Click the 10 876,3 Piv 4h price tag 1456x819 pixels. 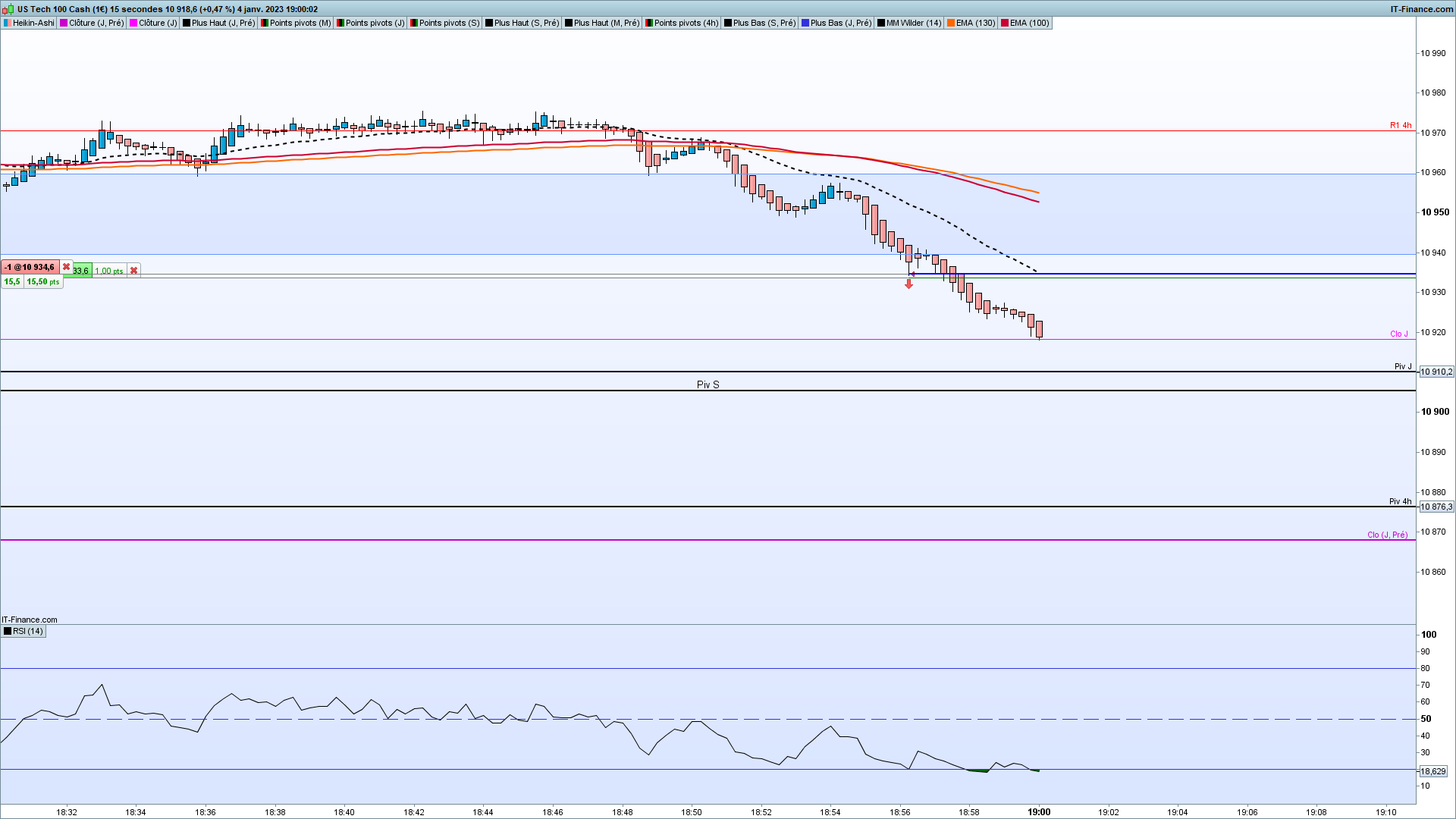point(1436,507)
